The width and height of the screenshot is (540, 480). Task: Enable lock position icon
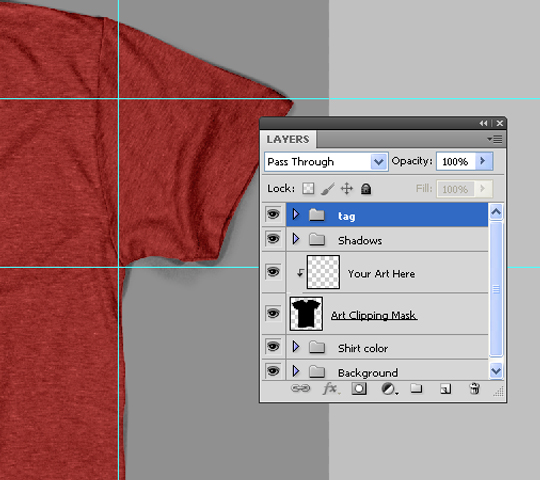coord(346,189)
